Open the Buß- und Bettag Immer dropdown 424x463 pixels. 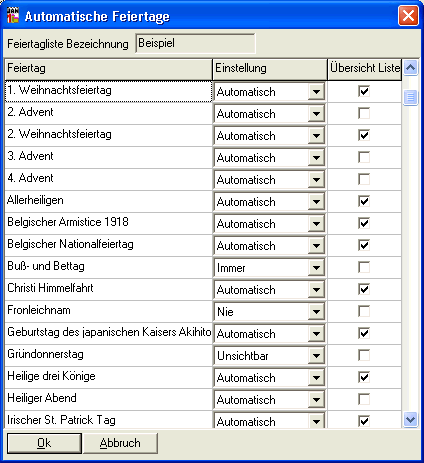[316, 267]
